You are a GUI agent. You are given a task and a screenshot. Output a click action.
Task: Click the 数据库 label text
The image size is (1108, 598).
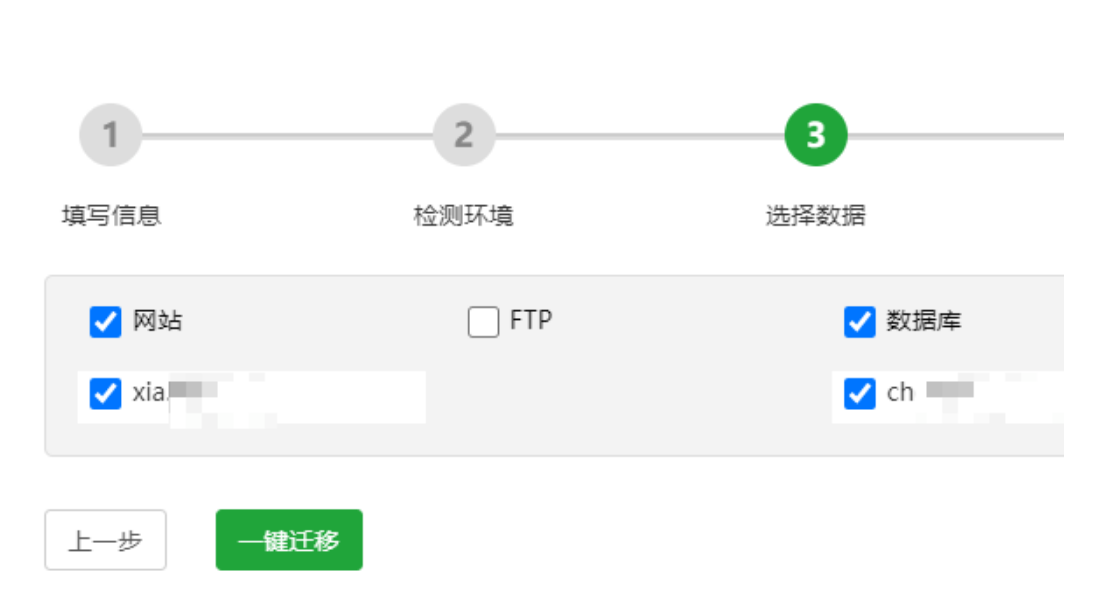tap(923, 322)
